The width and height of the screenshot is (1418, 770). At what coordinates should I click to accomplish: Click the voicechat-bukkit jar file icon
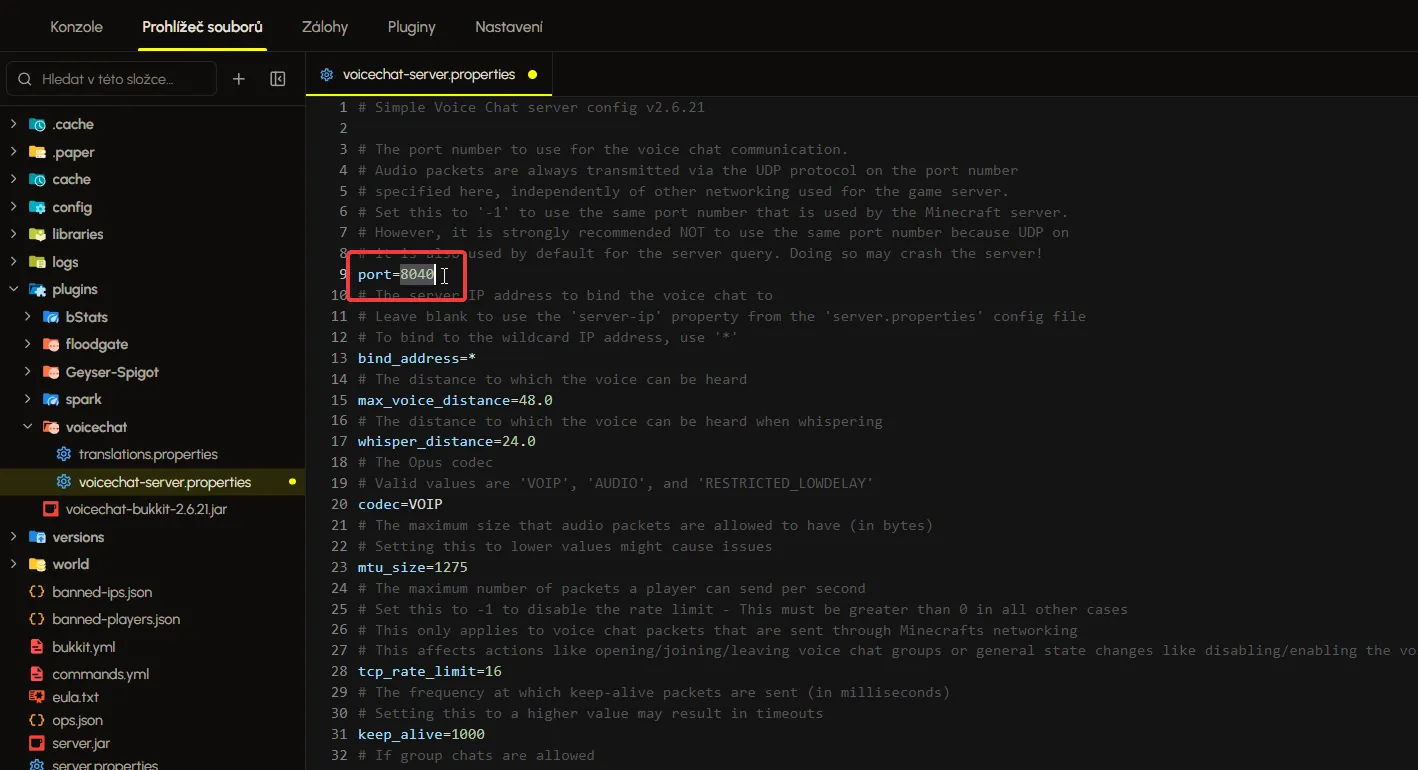[50, 510]
